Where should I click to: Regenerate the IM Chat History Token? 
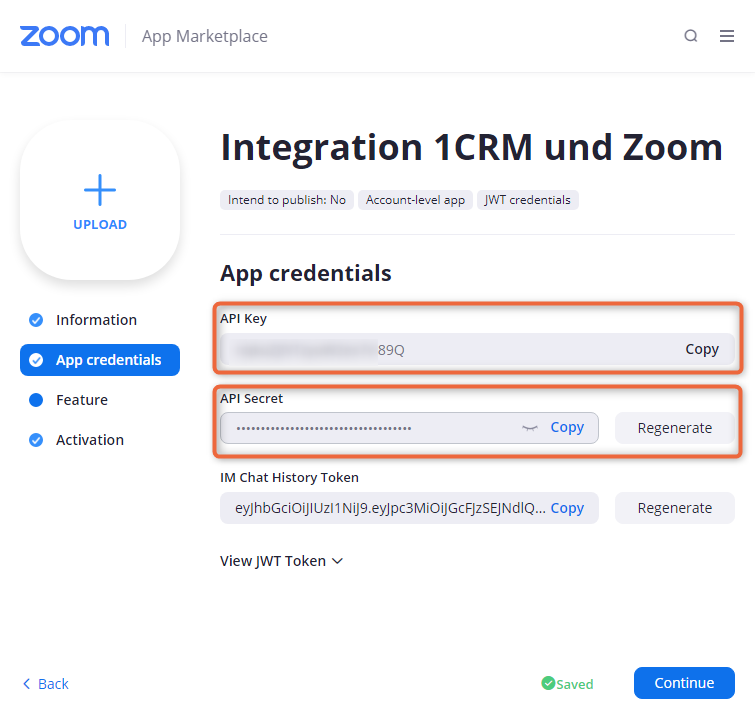pos(675,508)
